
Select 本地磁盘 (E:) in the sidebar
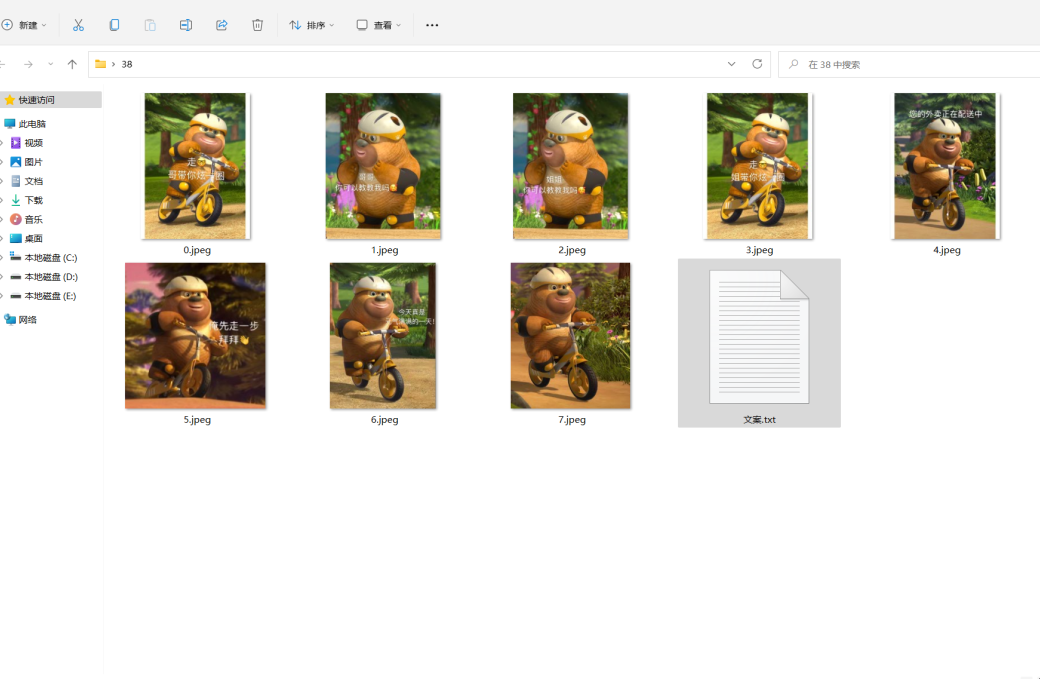point(51,296)
